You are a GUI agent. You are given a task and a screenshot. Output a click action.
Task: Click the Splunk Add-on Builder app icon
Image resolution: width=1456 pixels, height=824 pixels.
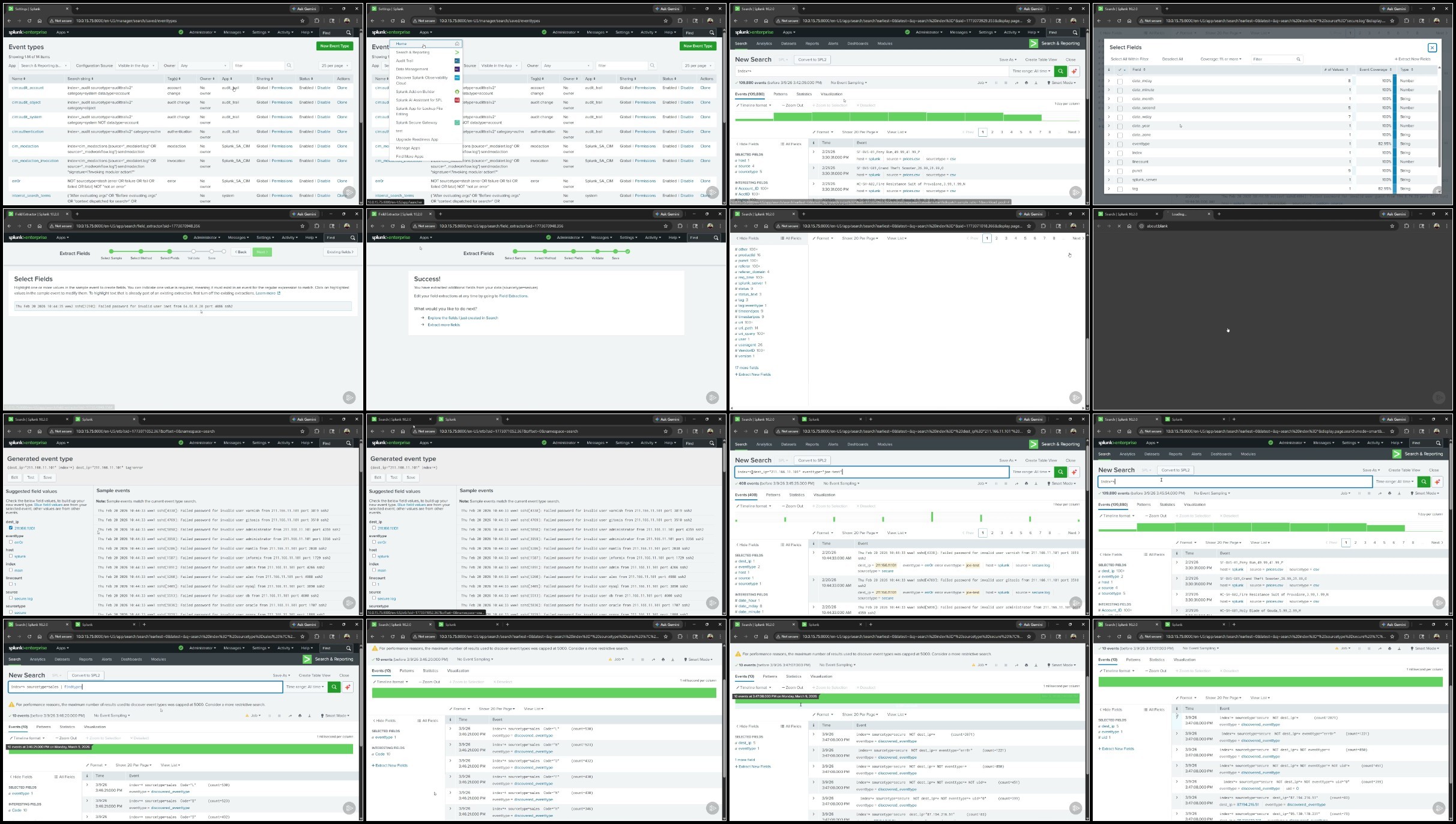(457, 92)
